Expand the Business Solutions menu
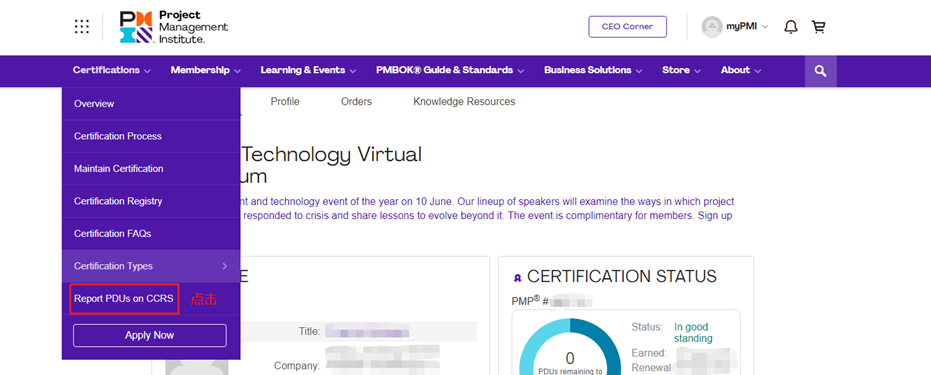The width and height of the screenshot is (931, 375). click(x=593, y=70)
